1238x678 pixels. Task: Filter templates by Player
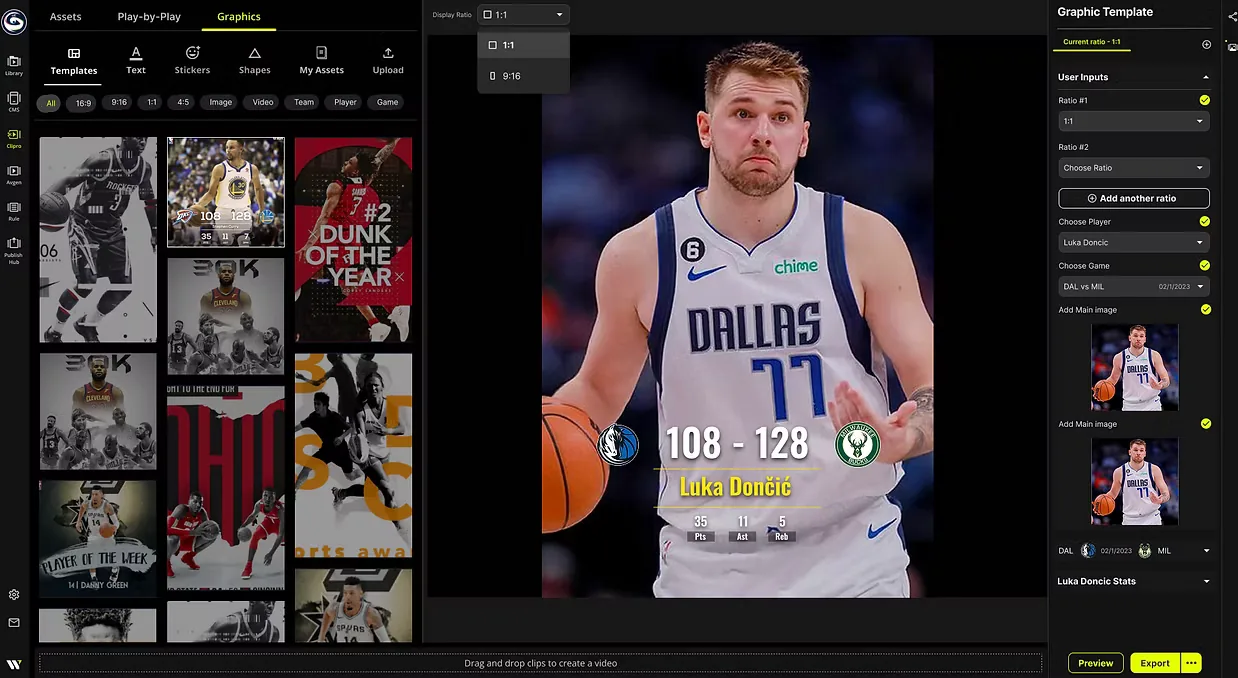tap(346, 102)
